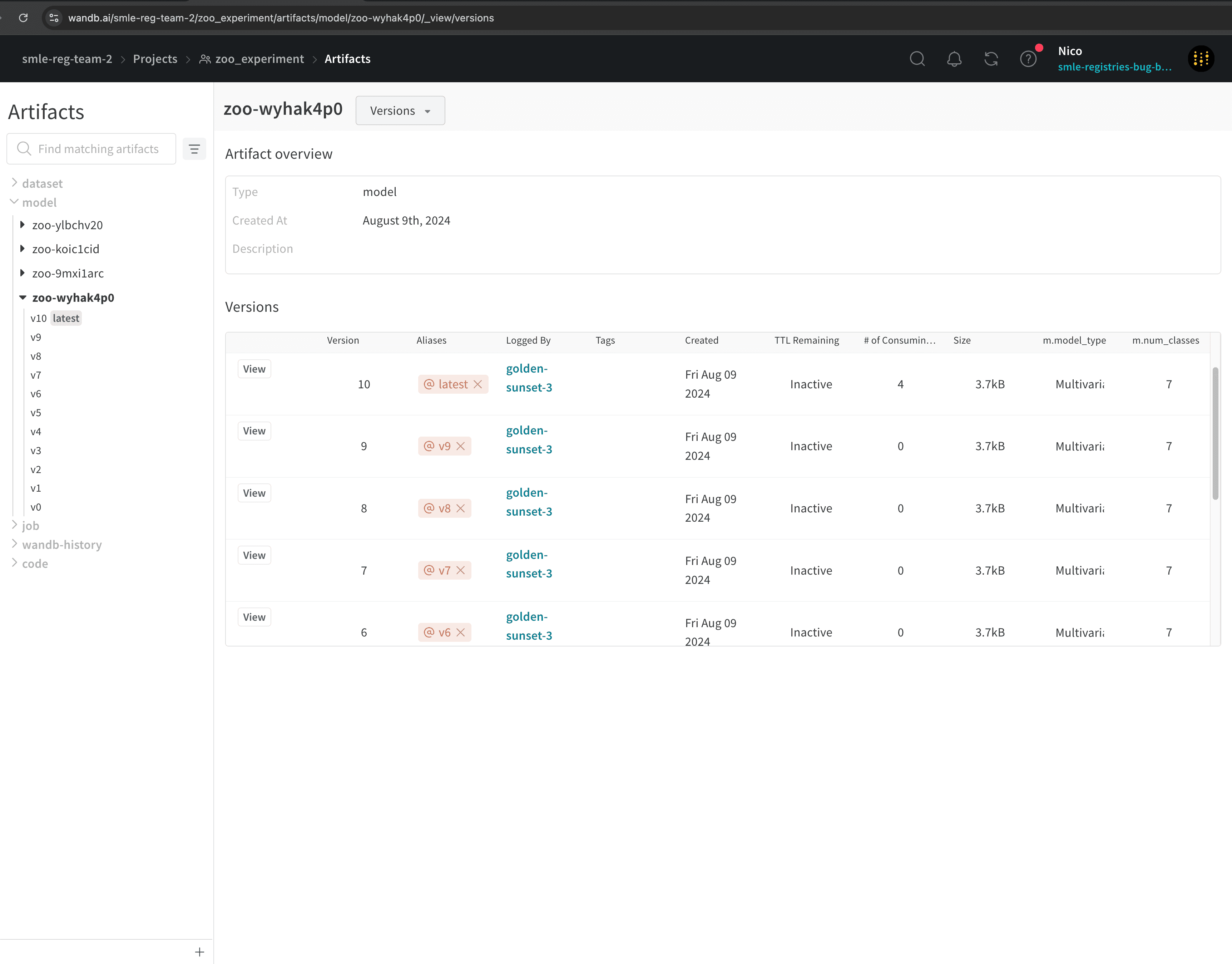Click the Version column header
Viewport: 1232px width, 964px height.
[x=343, y=340]
